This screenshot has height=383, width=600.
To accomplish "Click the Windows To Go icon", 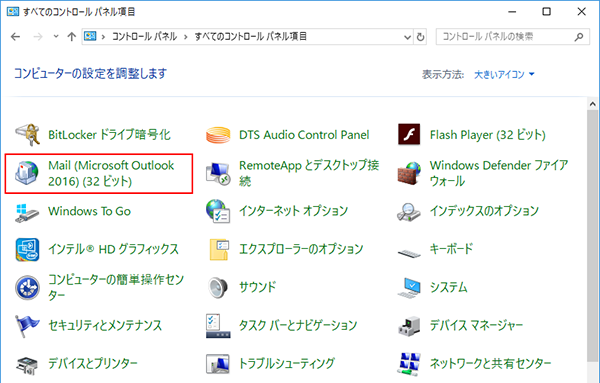I will click(x=27, y=213).
